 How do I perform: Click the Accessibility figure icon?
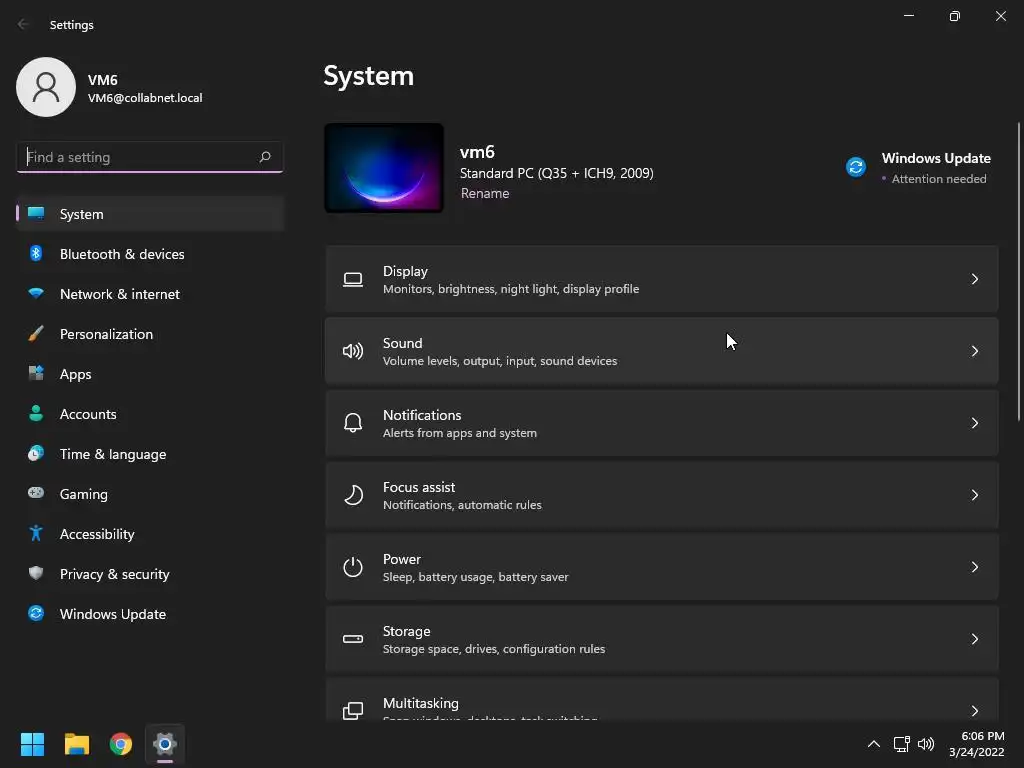[36, 534]
